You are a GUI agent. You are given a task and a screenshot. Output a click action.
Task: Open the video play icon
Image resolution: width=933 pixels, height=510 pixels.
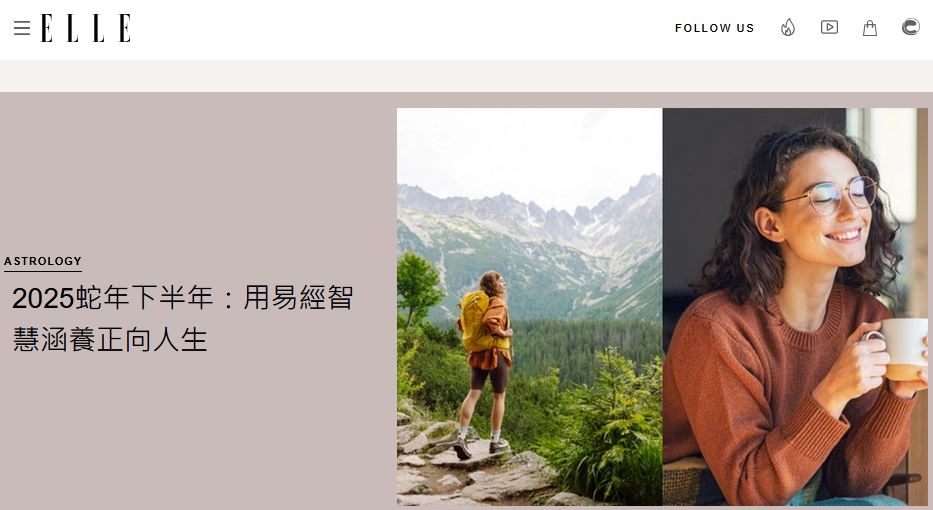point(829,27)
